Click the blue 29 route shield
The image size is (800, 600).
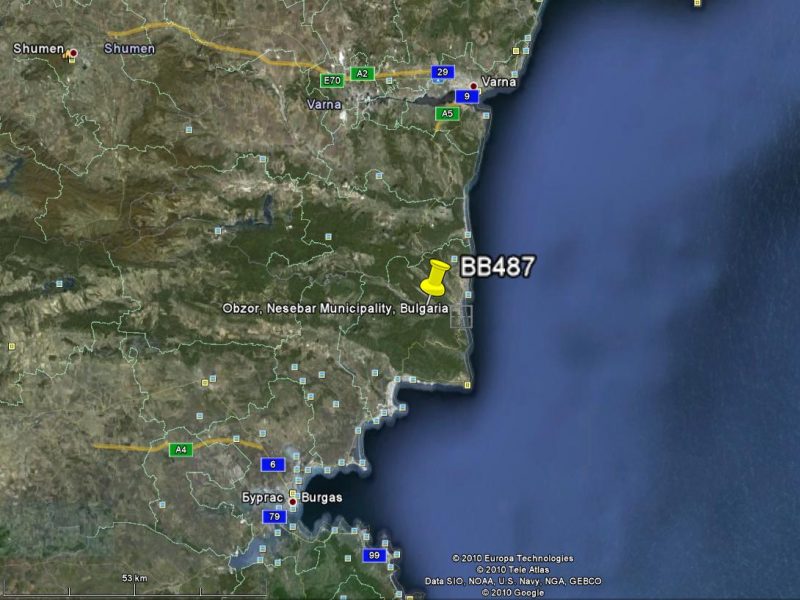tap(441, 72)
